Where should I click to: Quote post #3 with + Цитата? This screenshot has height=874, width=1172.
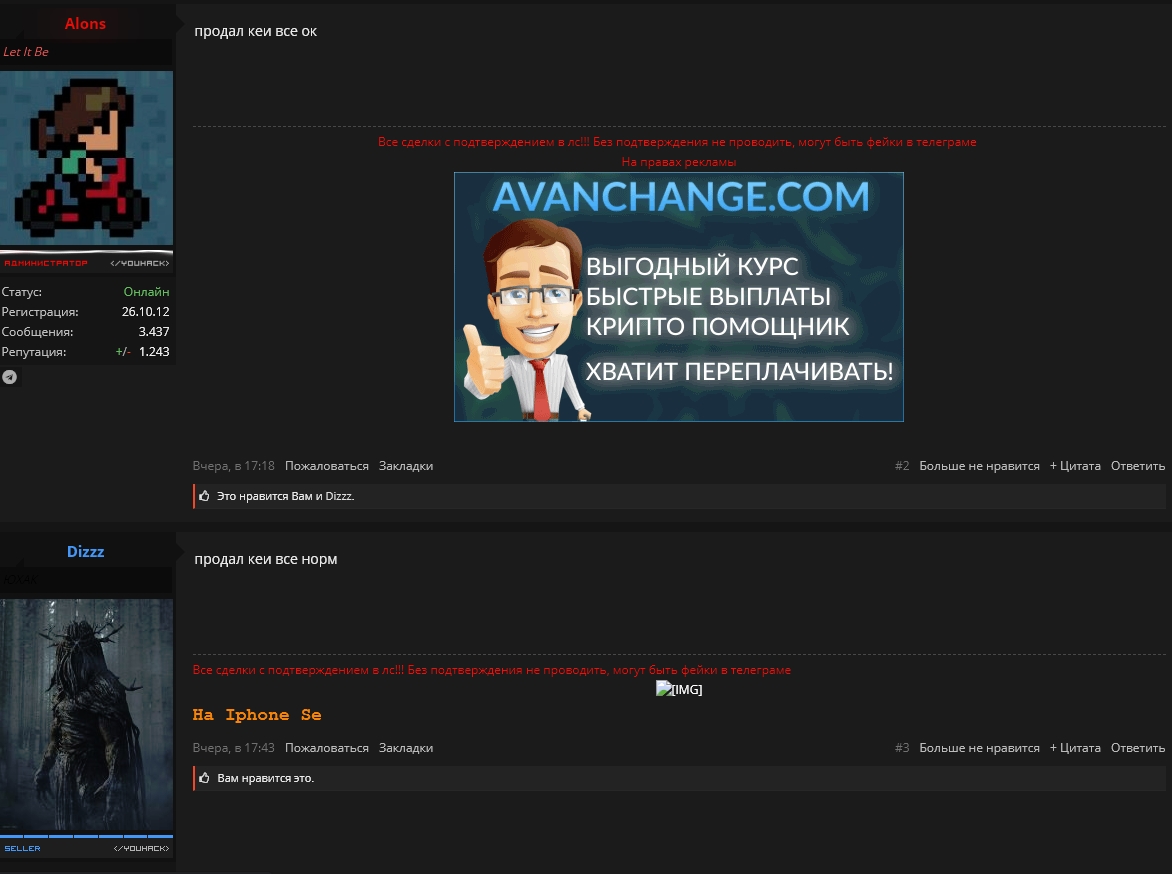[x=1075, y=748]
